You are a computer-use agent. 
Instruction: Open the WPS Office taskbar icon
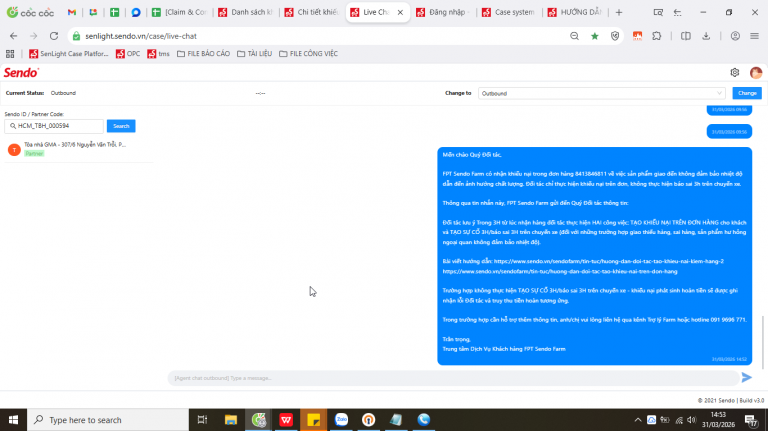pyautogui.click(x=286, y=420)
